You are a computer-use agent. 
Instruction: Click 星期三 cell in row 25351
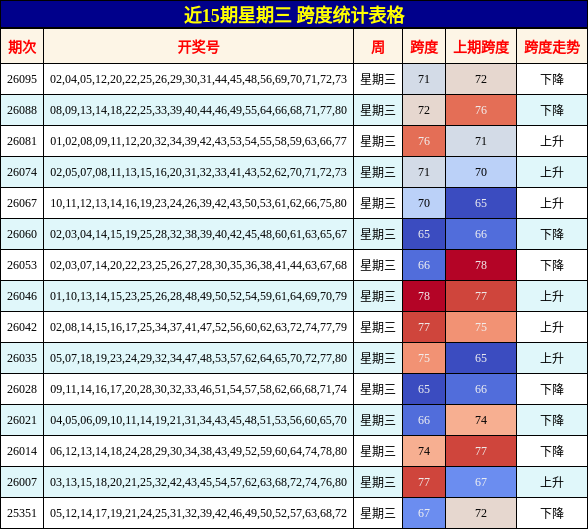coord(378,513)
